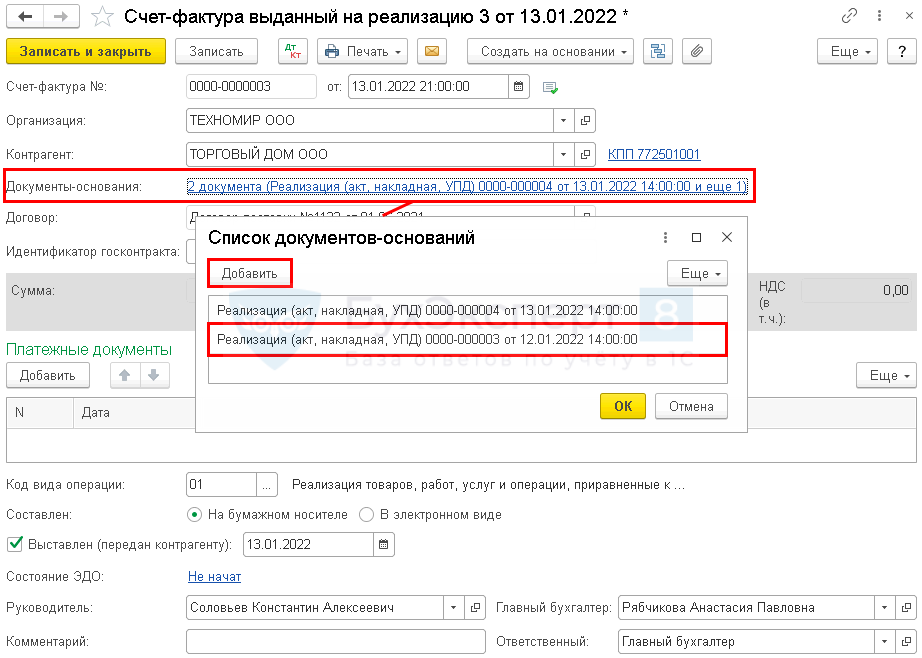Open the calendar picker for invoice date
Image resolution: width=922 pixels, height=658 pixels.
coord(518,87)
